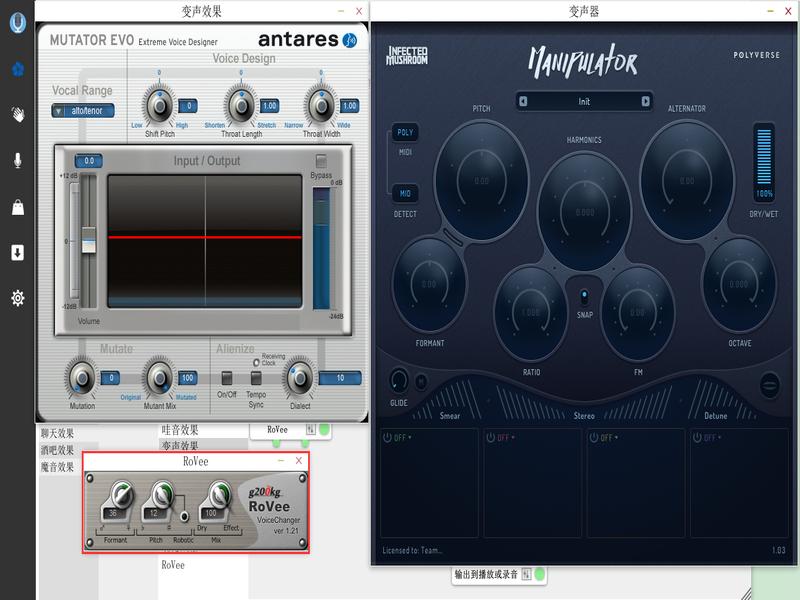
Task: Click the Throat Width knob
Action: [x=321, y=106]
